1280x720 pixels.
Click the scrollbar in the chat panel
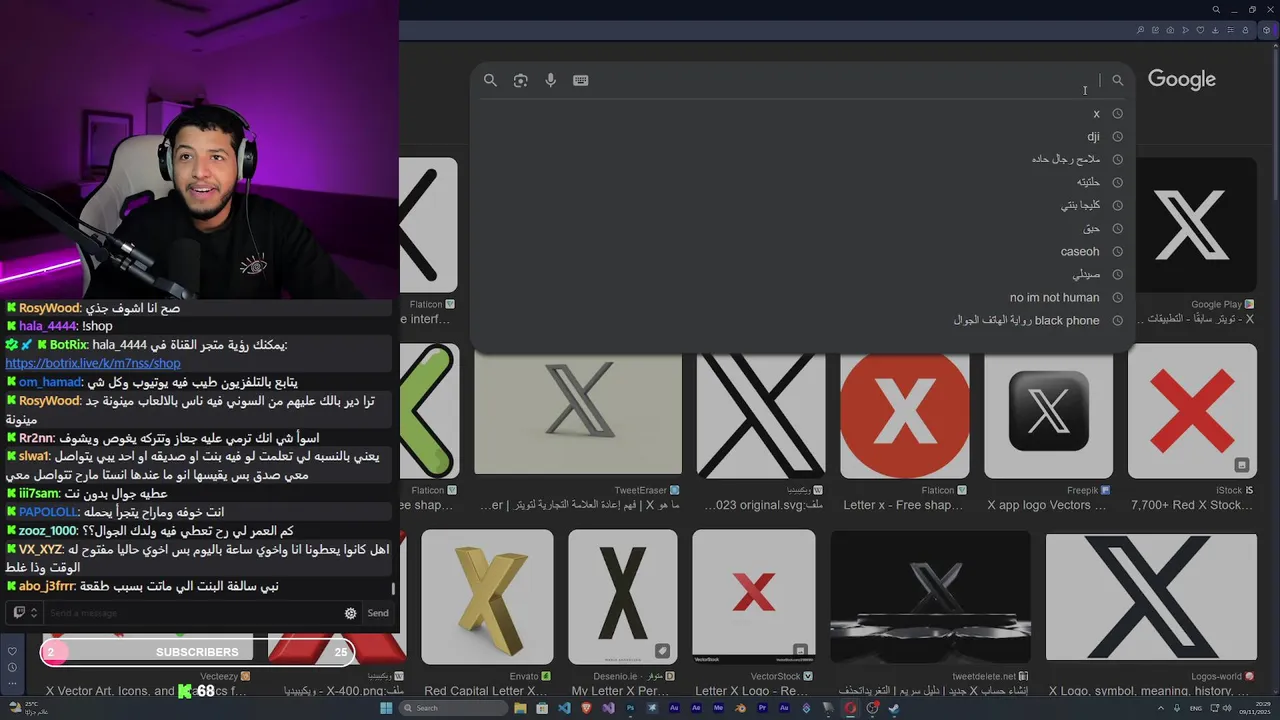[x=394, y=590]
